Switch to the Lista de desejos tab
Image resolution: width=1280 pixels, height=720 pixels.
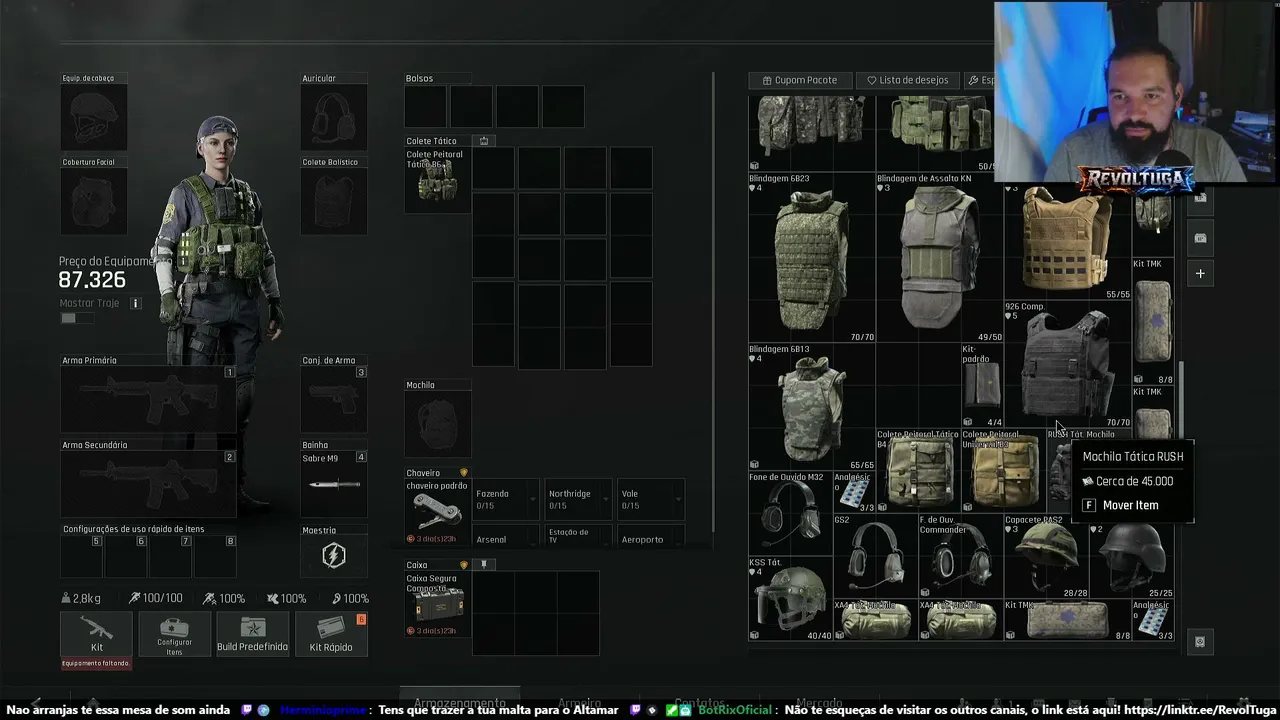click(x=908, y=80)
